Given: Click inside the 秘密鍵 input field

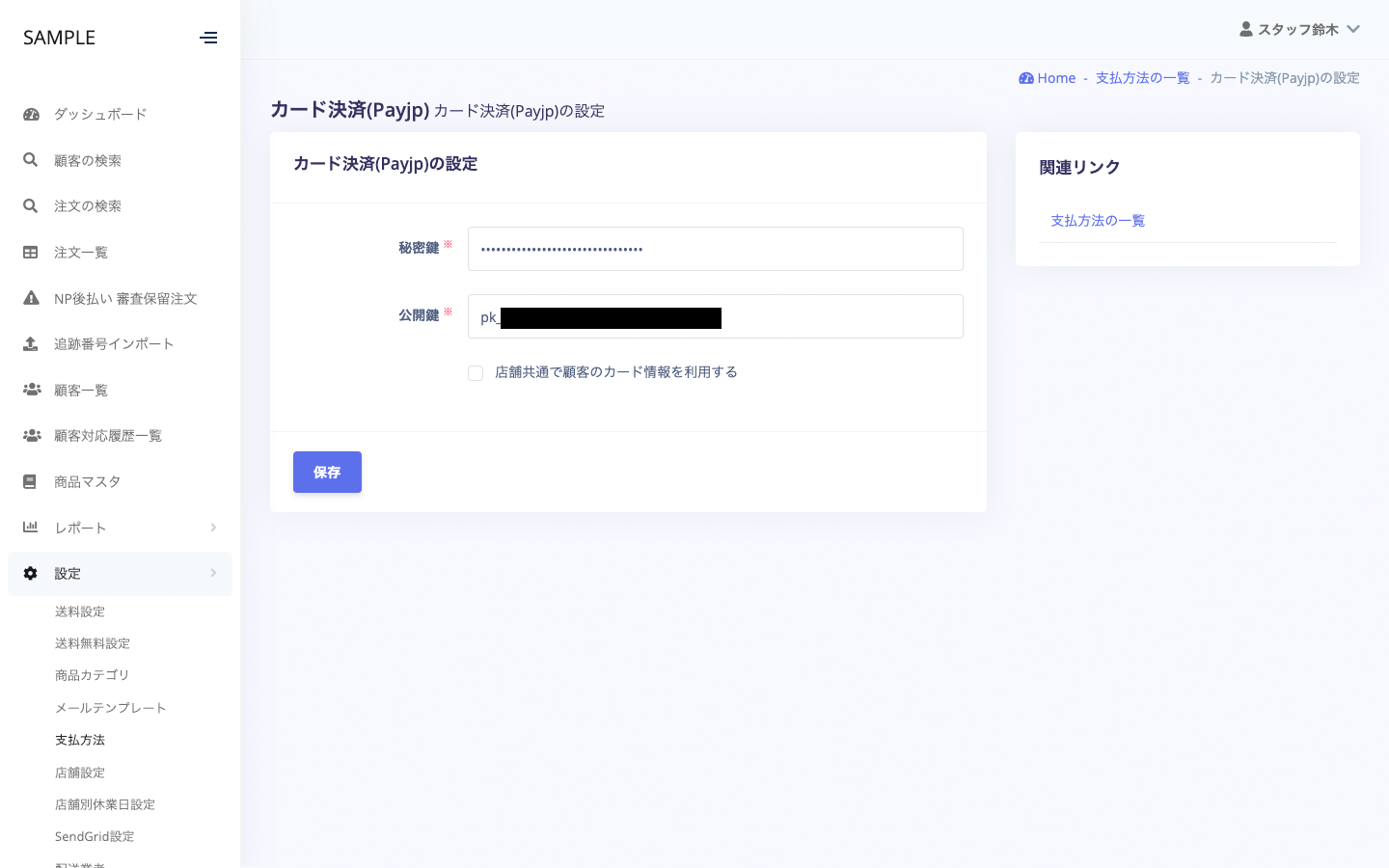Looking at the screenshot, I should pos(715,249).
